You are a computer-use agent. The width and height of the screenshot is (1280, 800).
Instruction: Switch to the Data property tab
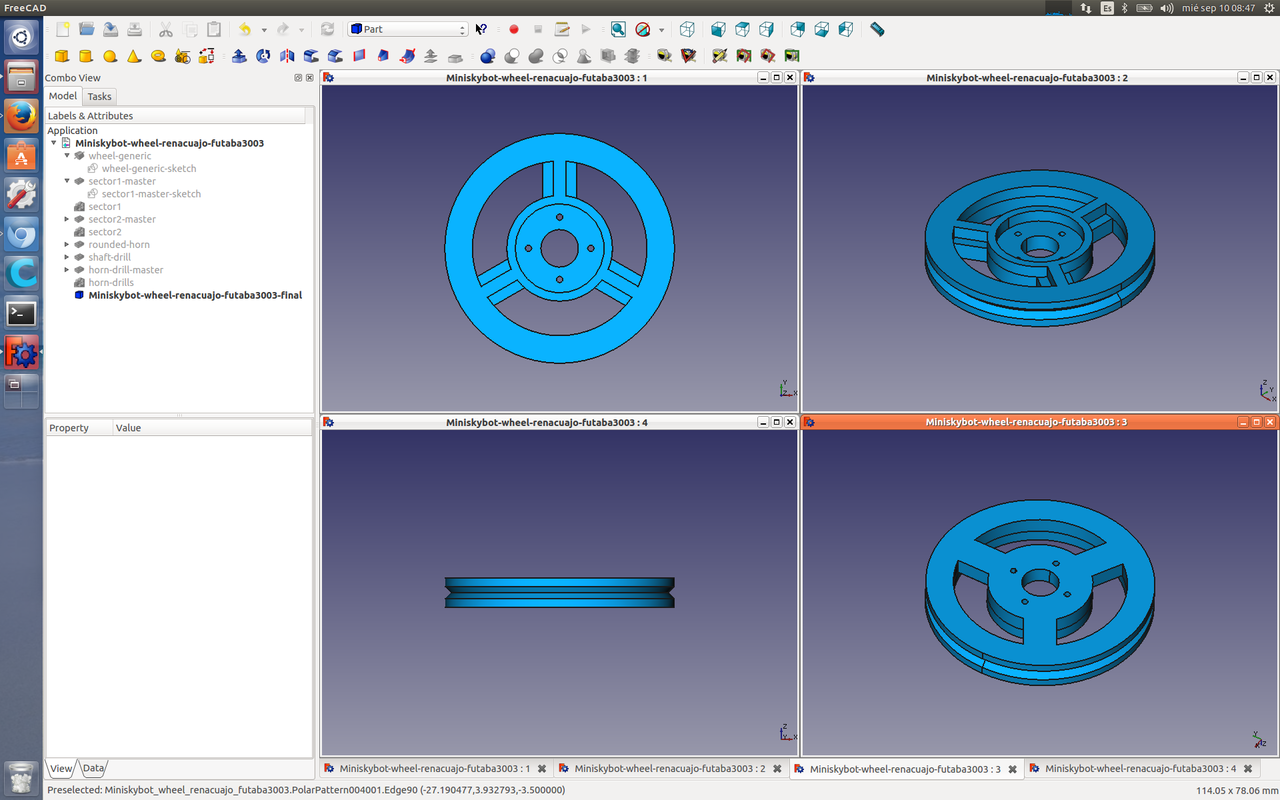coord(93,768)
